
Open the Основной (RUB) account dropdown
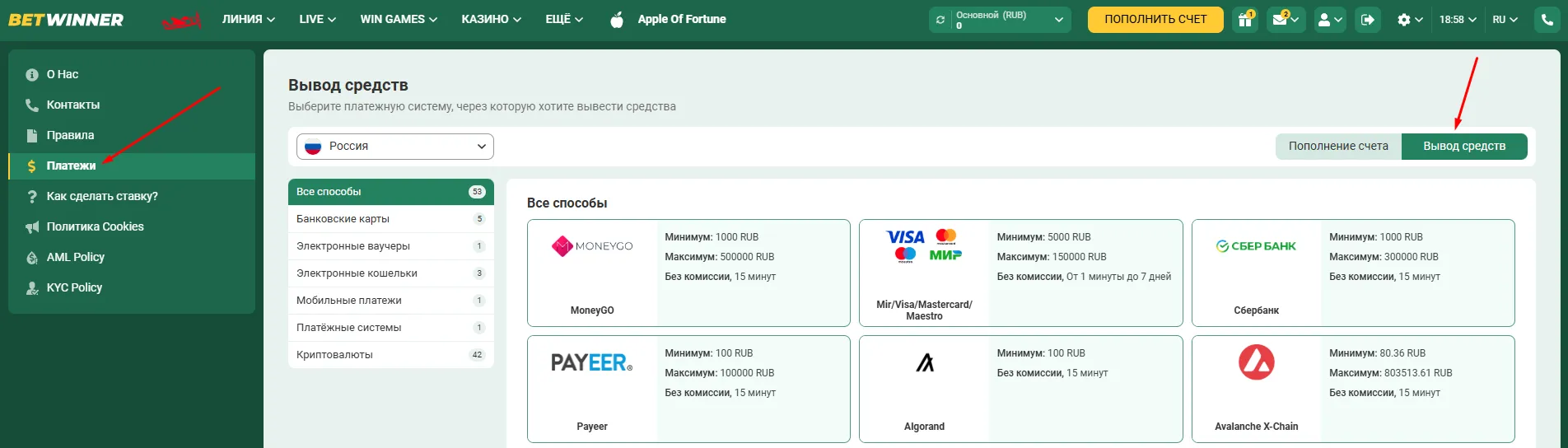coord(1000,20)
